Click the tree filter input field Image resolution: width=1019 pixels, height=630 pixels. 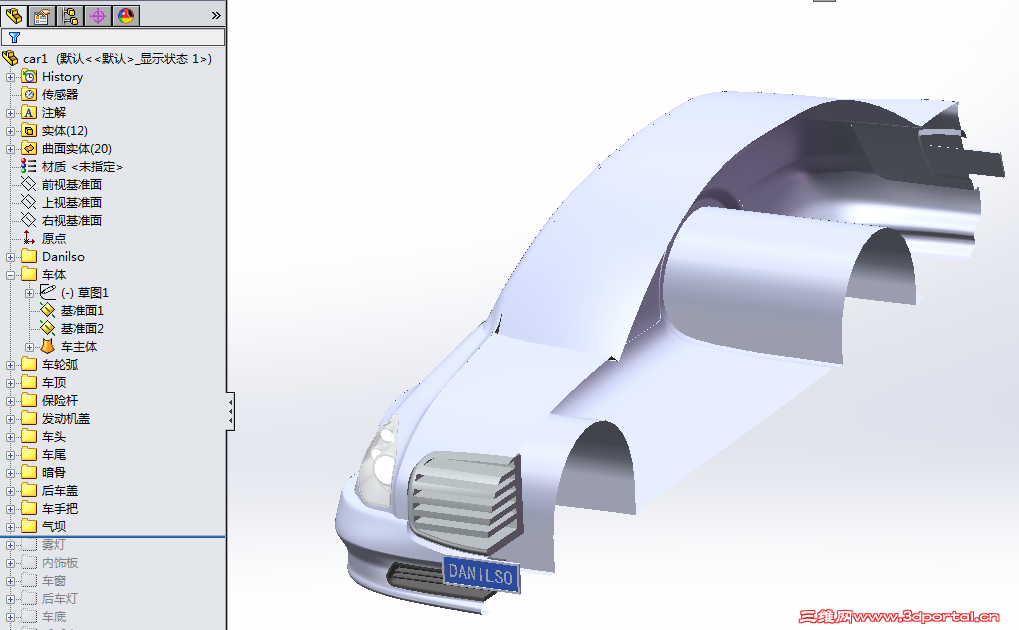(113, 37)
